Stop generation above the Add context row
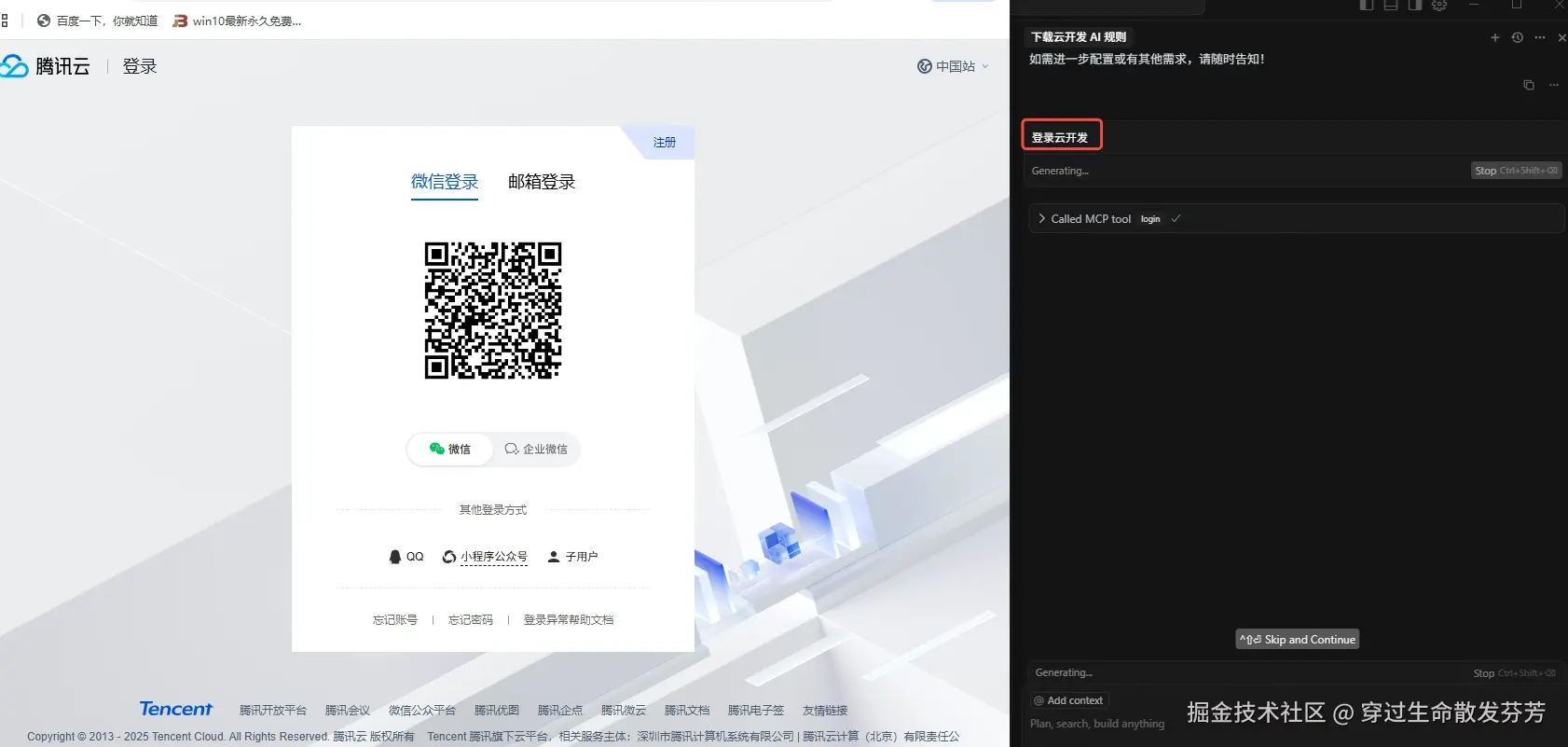Image resolution: width=1568 pixels, height=747 pixels. tap(1514, 673)
